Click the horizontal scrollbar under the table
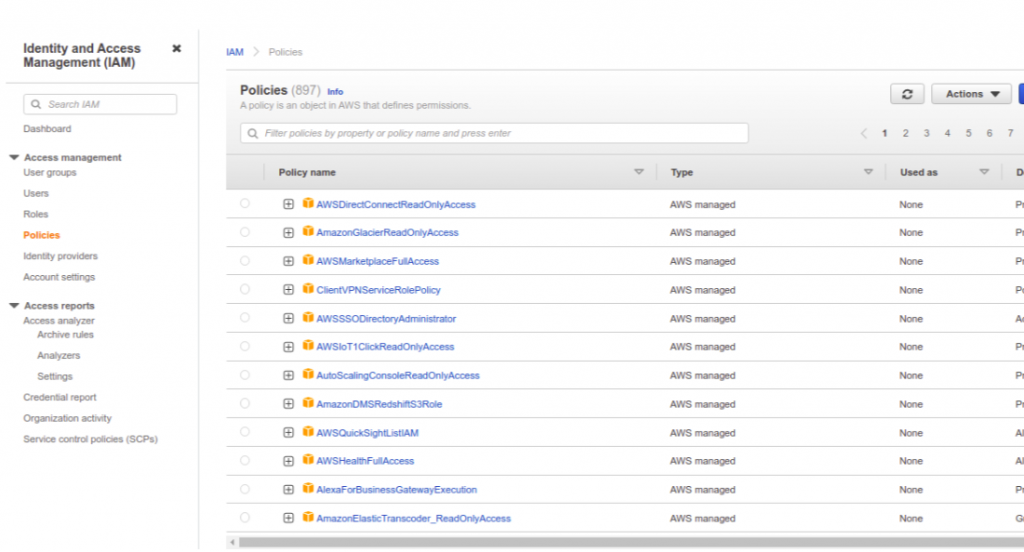Viewport: 1024px width, 552px height. (631, 542)
